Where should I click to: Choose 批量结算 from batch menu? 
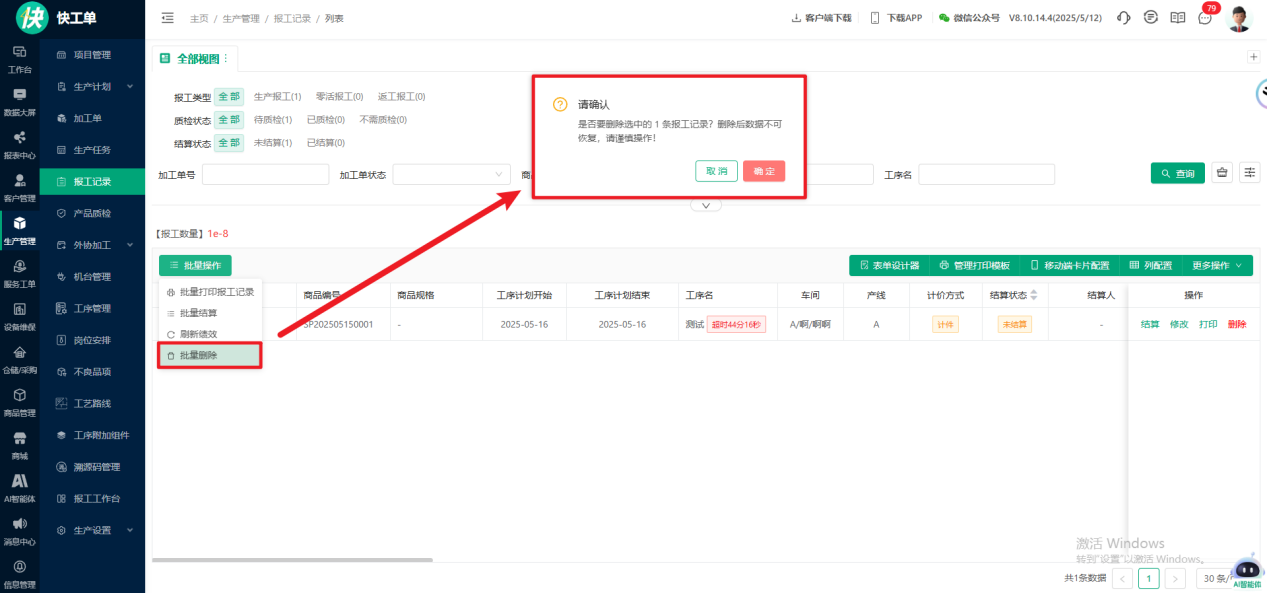coord(197,313)
